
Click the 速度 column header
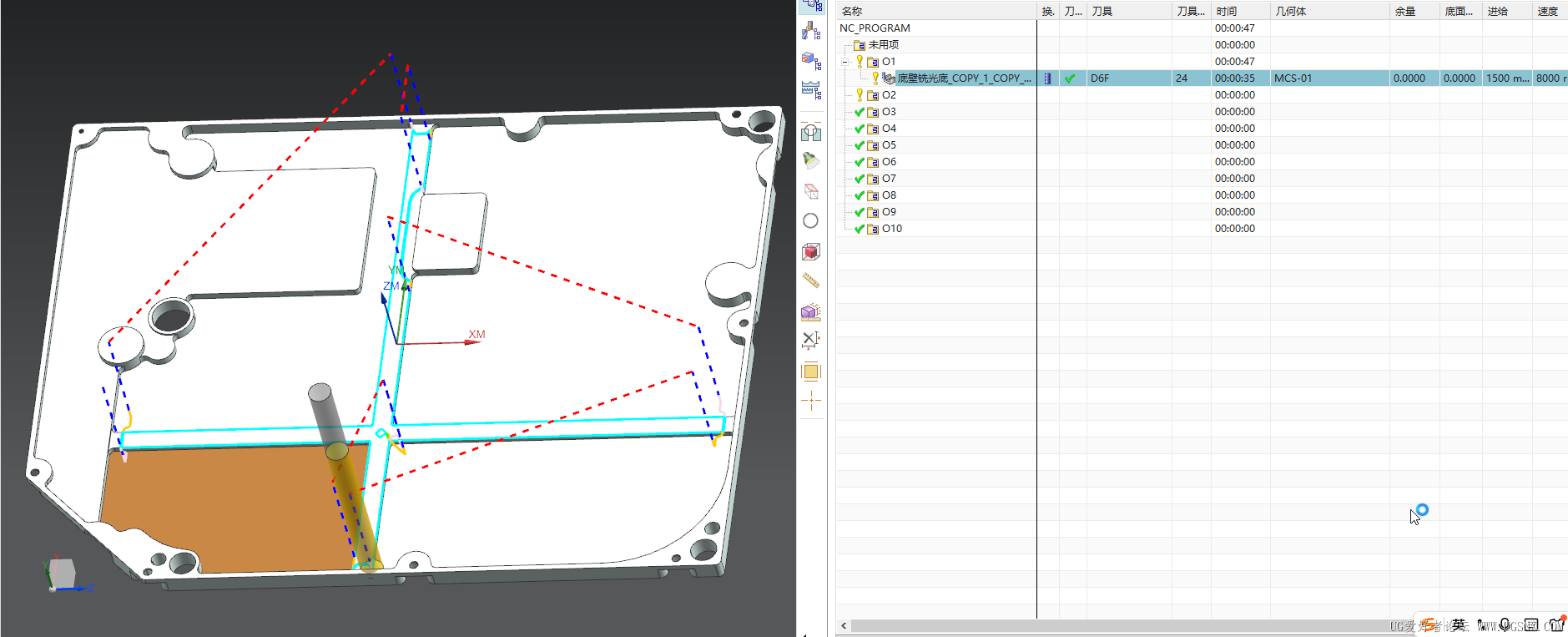coord(1550,11)
